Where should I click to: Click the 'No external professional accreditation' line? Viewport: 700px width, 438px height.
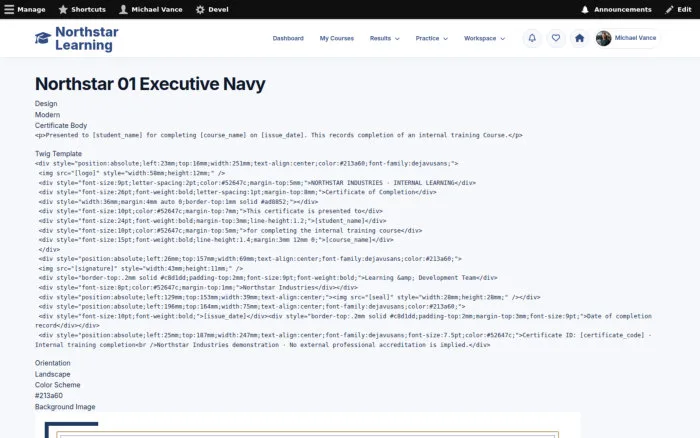(x=262, y=345)
